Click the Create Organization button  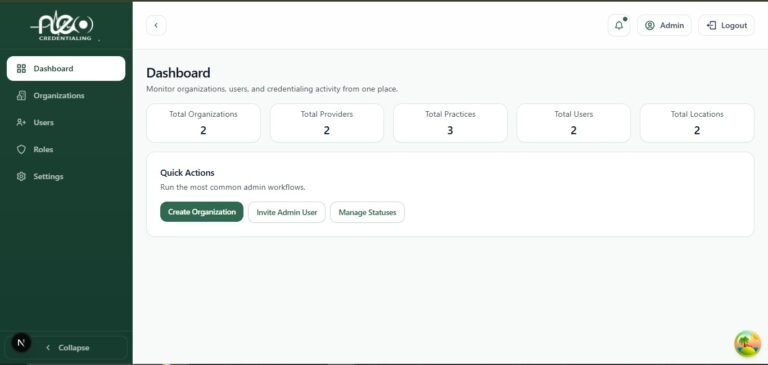(x=202, y=212)
